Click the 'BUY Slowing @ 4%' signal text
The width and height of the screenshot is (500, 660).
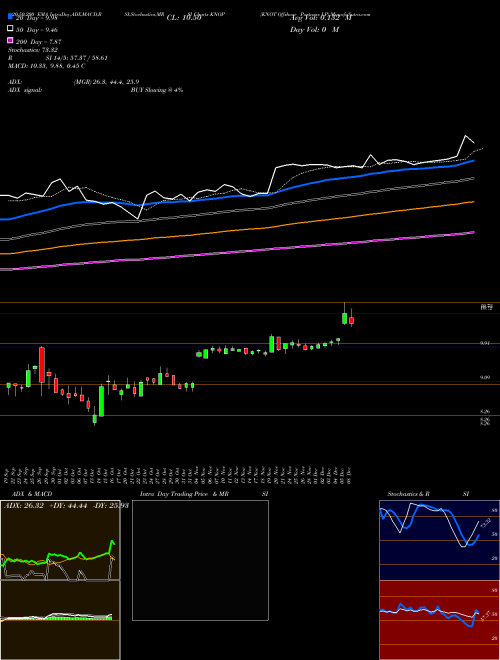(x=157, y=90)
